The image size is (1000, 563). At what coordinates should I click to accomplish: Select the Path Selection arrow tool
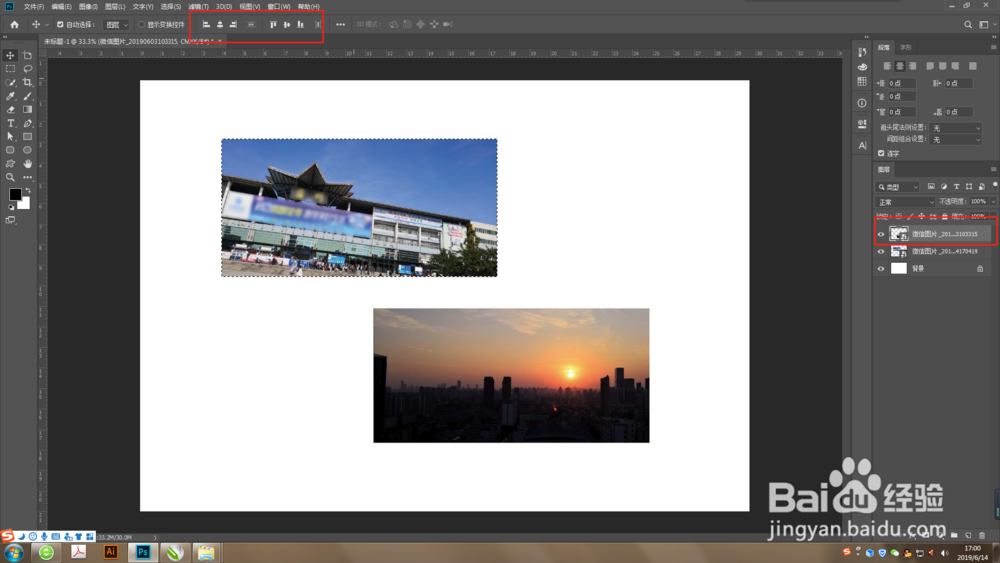pyautogui.click(x=10, y=136)
